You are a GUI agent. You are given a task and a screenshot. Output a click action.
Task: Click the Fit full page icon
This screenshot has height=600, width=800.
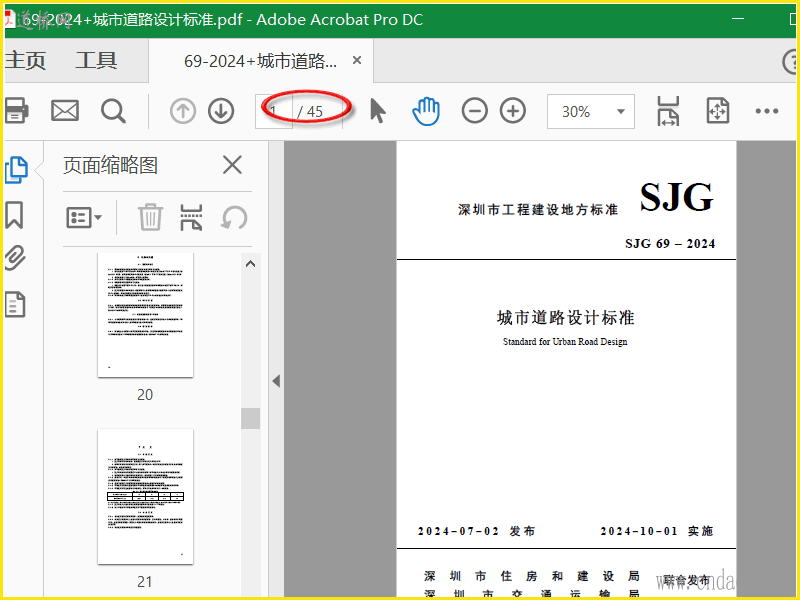click(x=717, y=111)
